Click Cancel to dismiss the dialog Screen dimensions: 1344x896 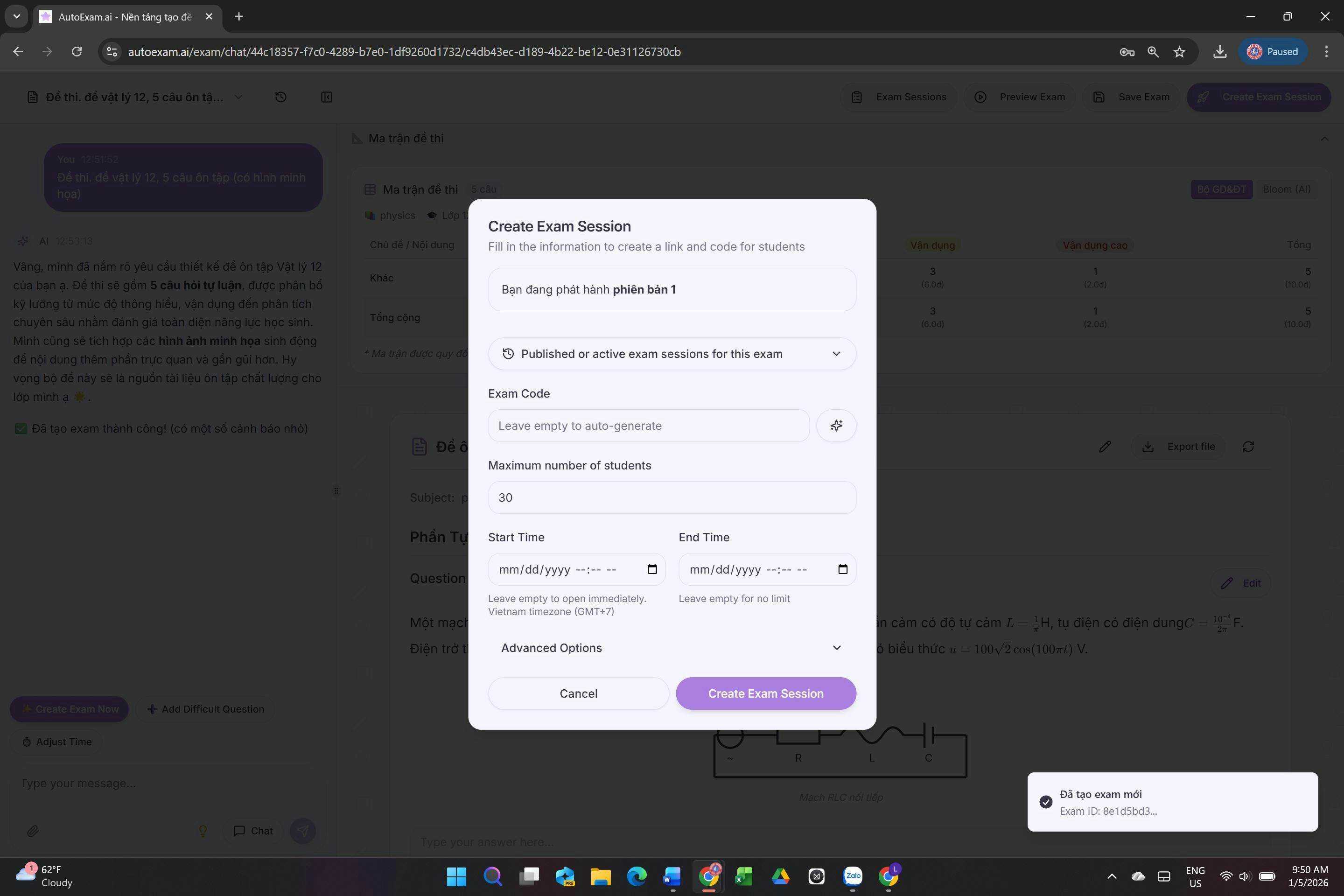click(578, 693)
